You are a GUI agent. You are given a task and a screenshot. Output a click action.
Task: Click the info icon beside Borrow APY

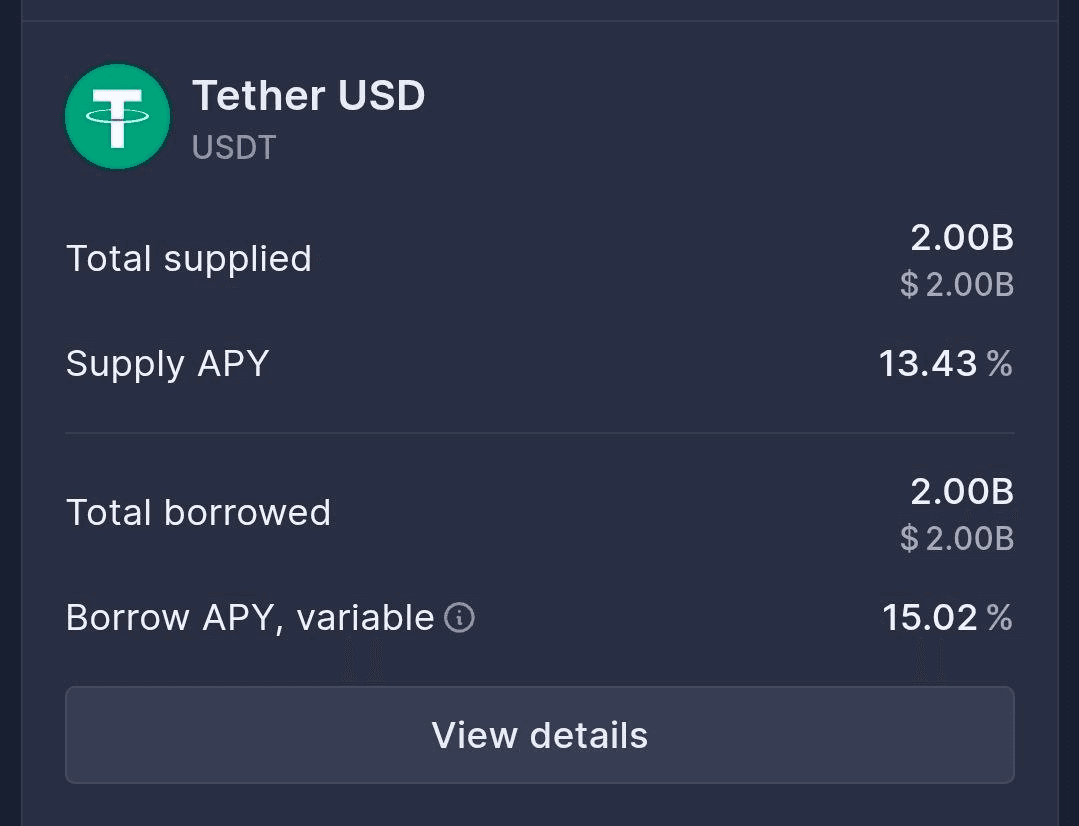tap(459, 618)
